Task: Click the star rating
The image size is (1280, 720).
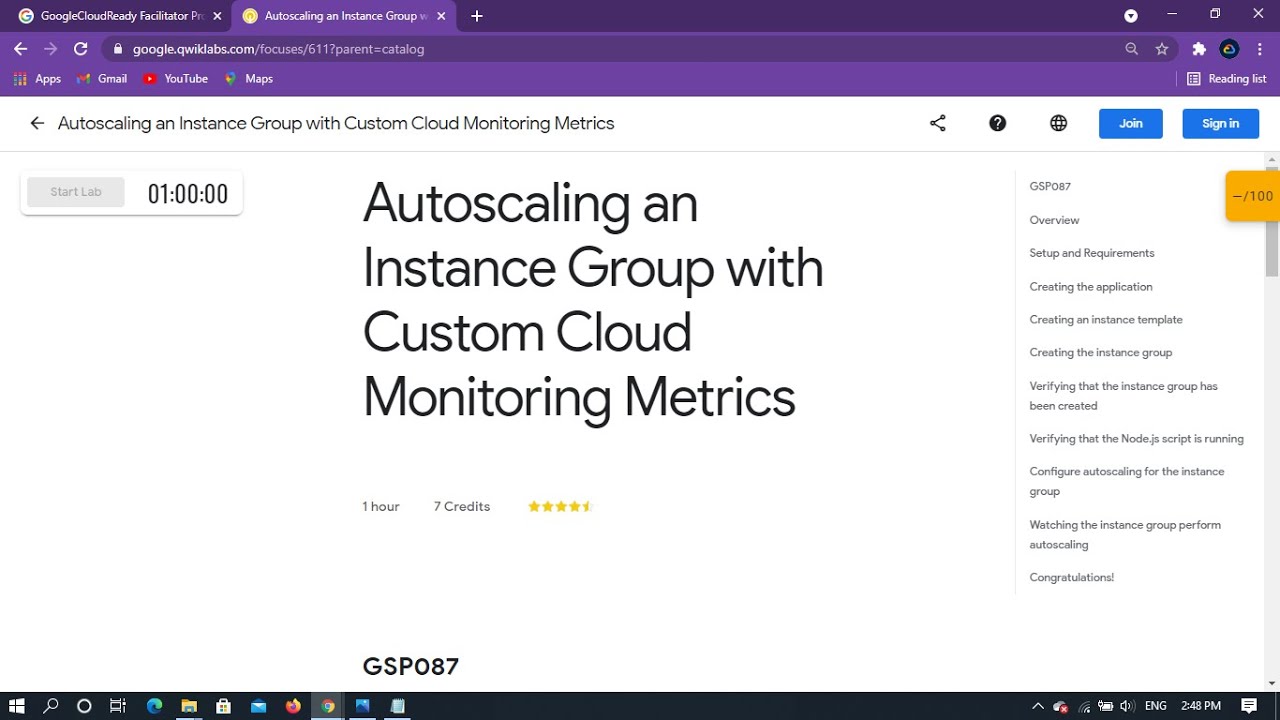Action: pos(561,507)
